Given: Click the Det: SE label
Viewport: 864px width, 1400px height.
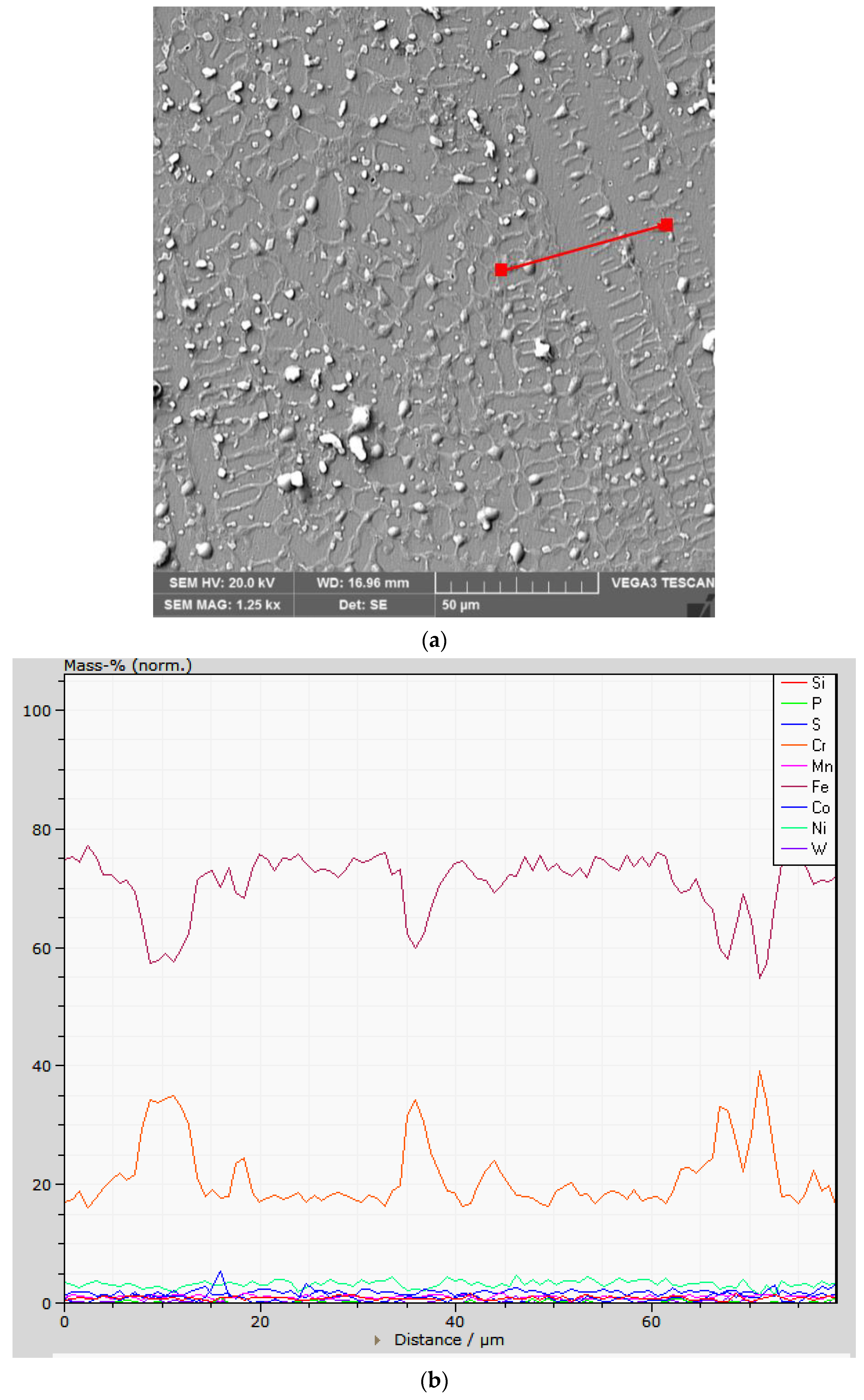Looking at the screenshot, I should coord(363,605).
